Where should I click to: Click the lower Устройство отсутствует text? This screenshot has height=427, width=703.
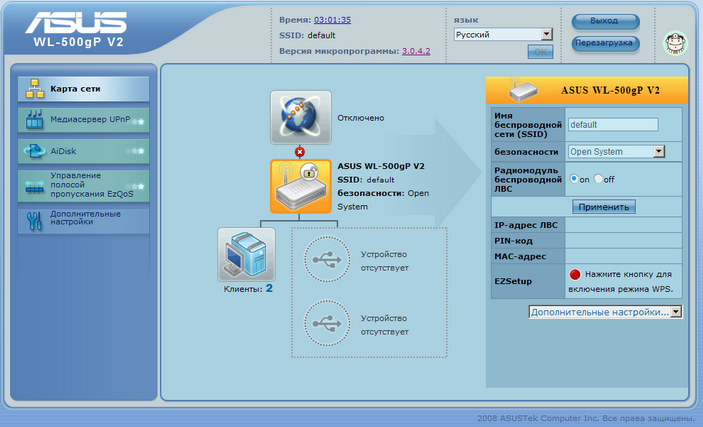[x=385, y=325]
